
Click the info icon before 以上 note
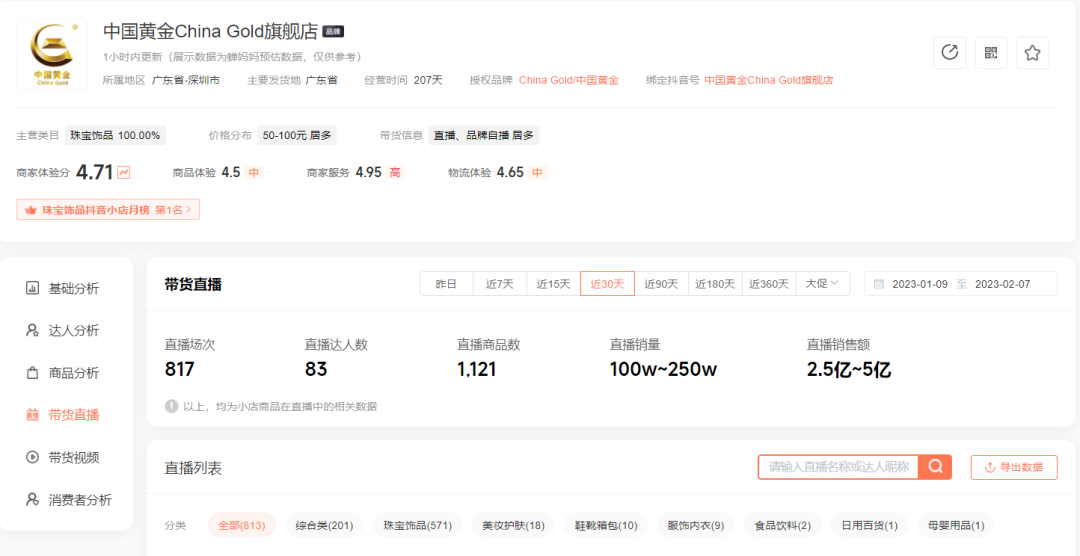(172, 406)
